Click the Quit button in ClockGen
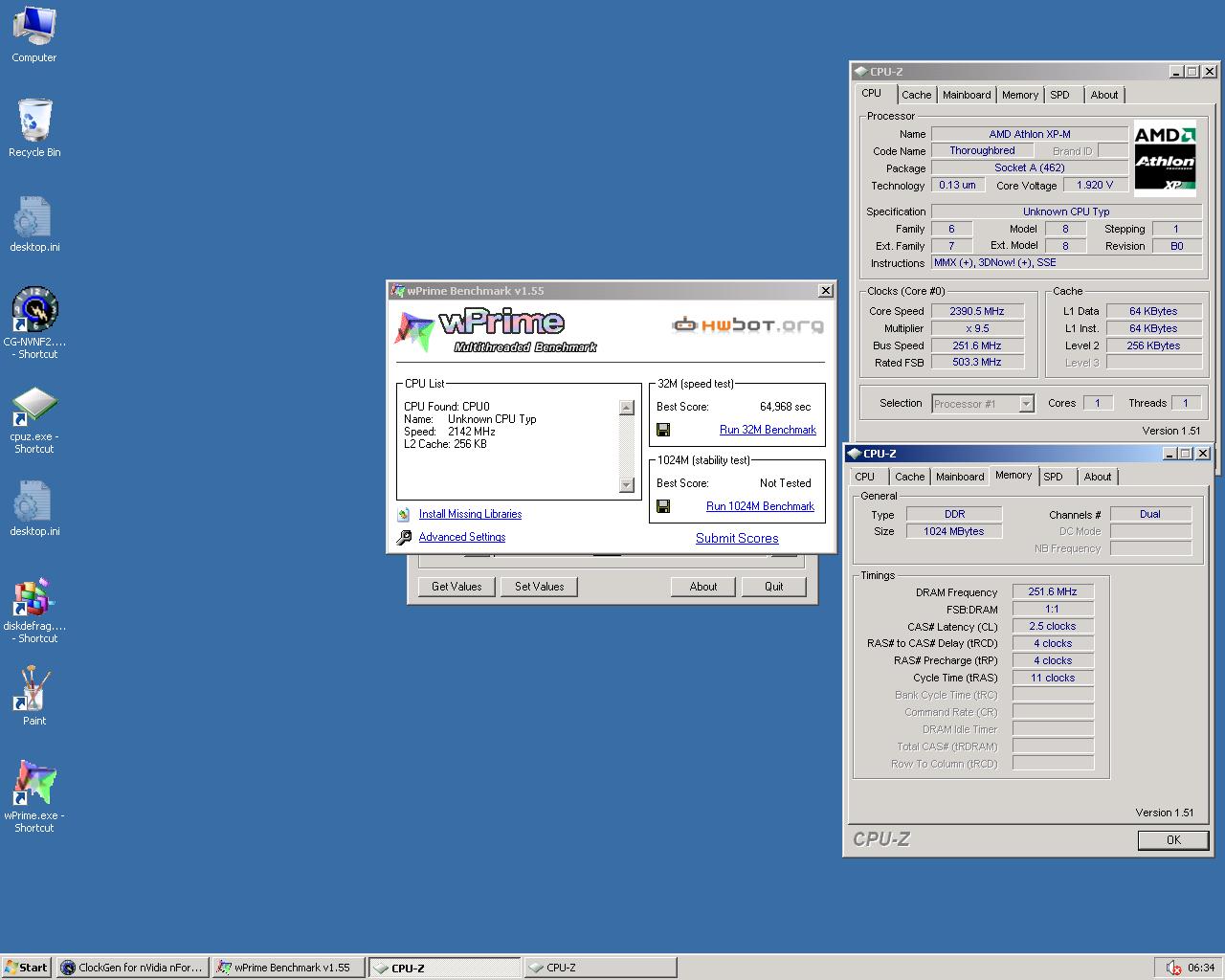 click(774, 587)
